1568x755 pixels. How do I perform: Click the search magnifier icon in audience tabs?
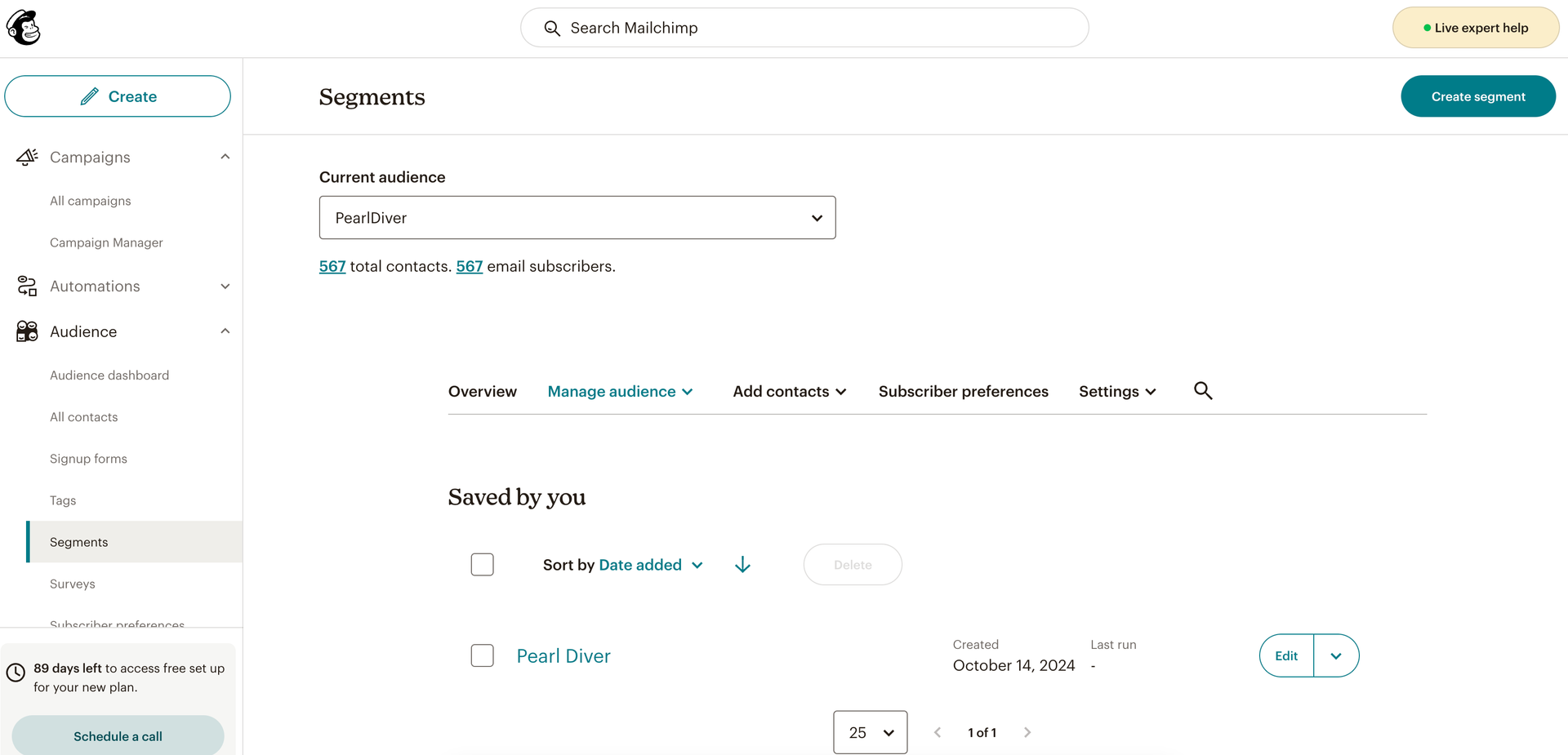tap(1202, 391)
